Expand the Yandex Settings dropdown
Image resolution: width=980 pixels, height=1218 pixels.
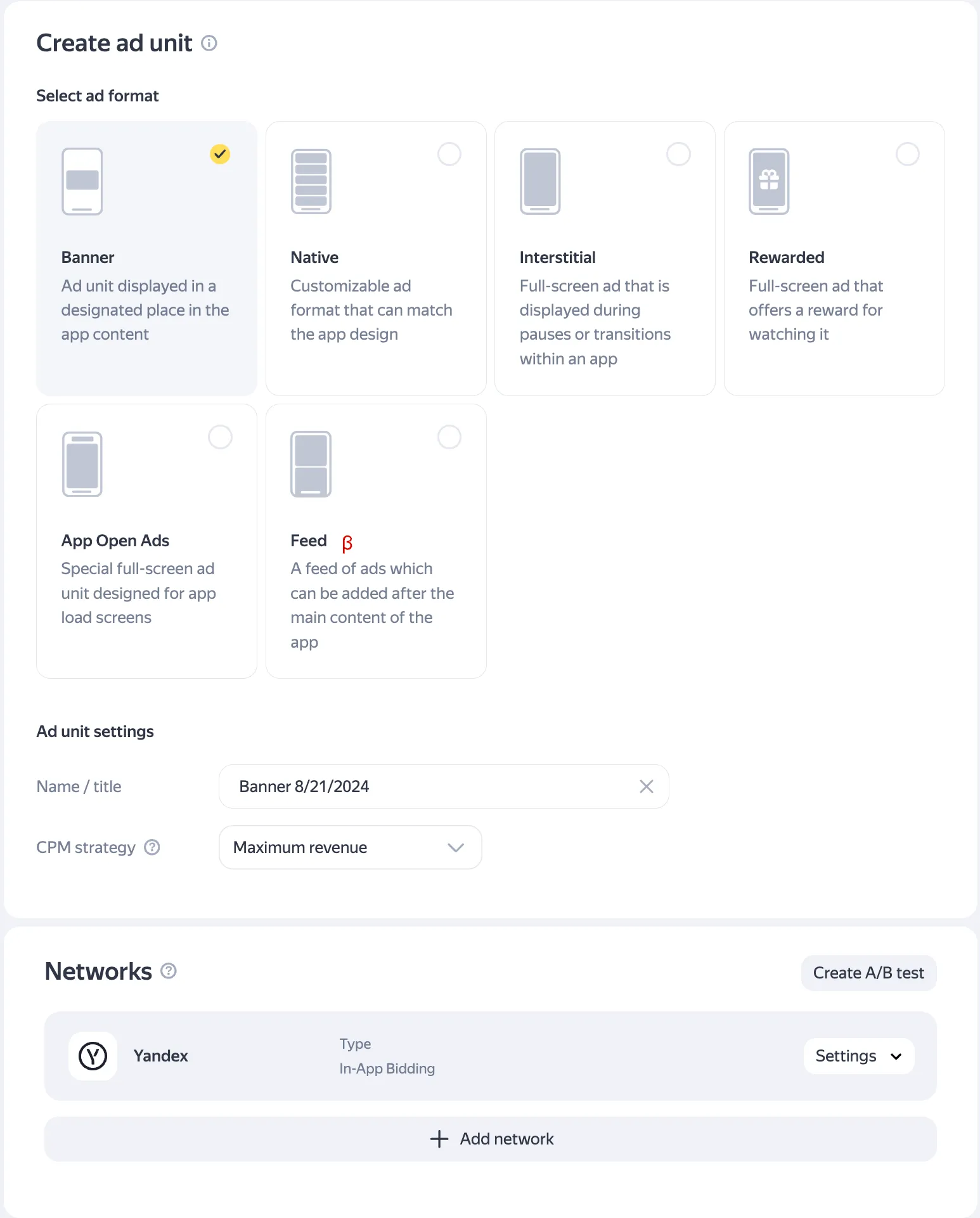[858, 1056]
